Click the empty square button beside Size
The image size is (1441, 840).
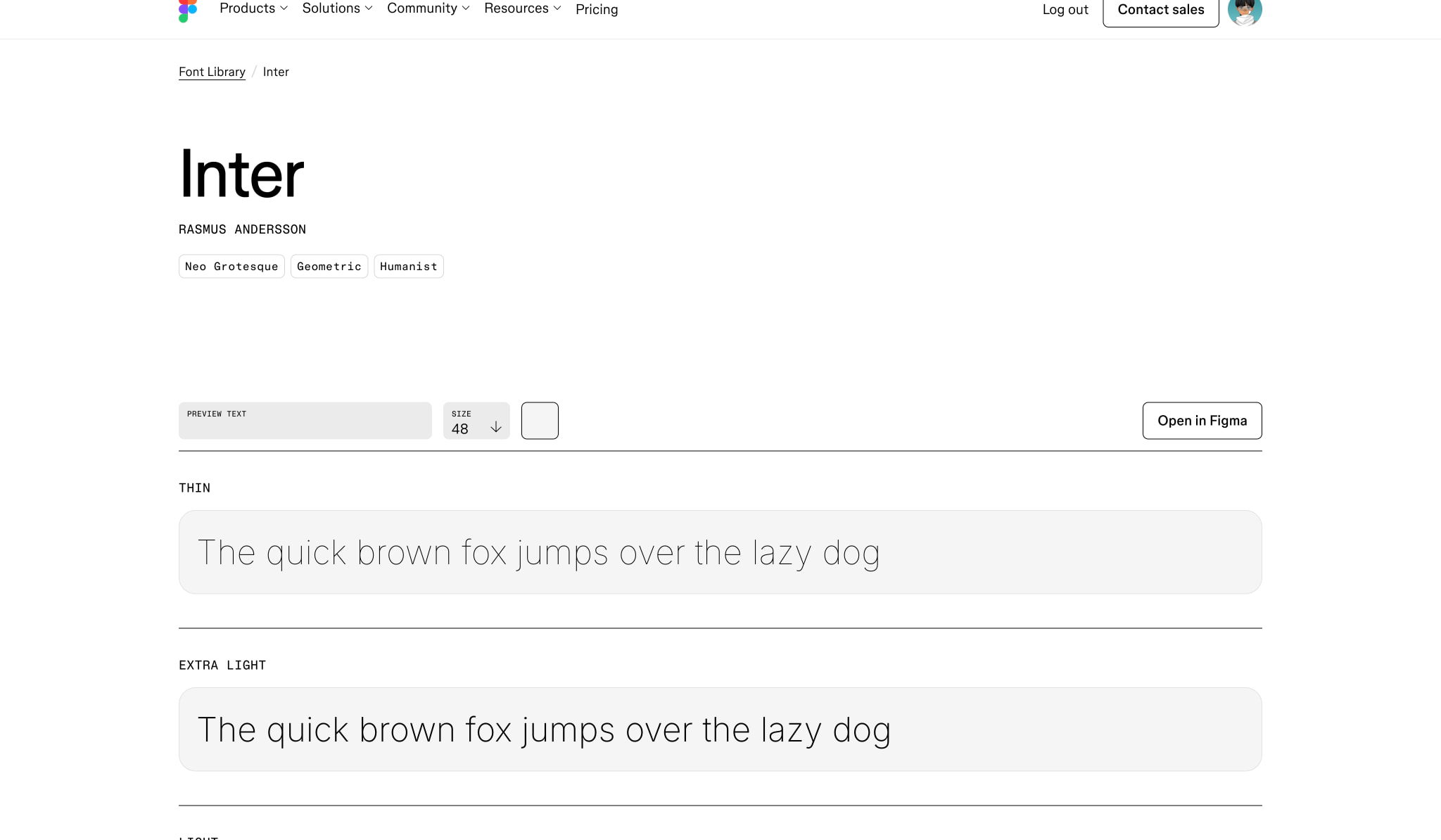pyautogui.click(x=540, y=421)
